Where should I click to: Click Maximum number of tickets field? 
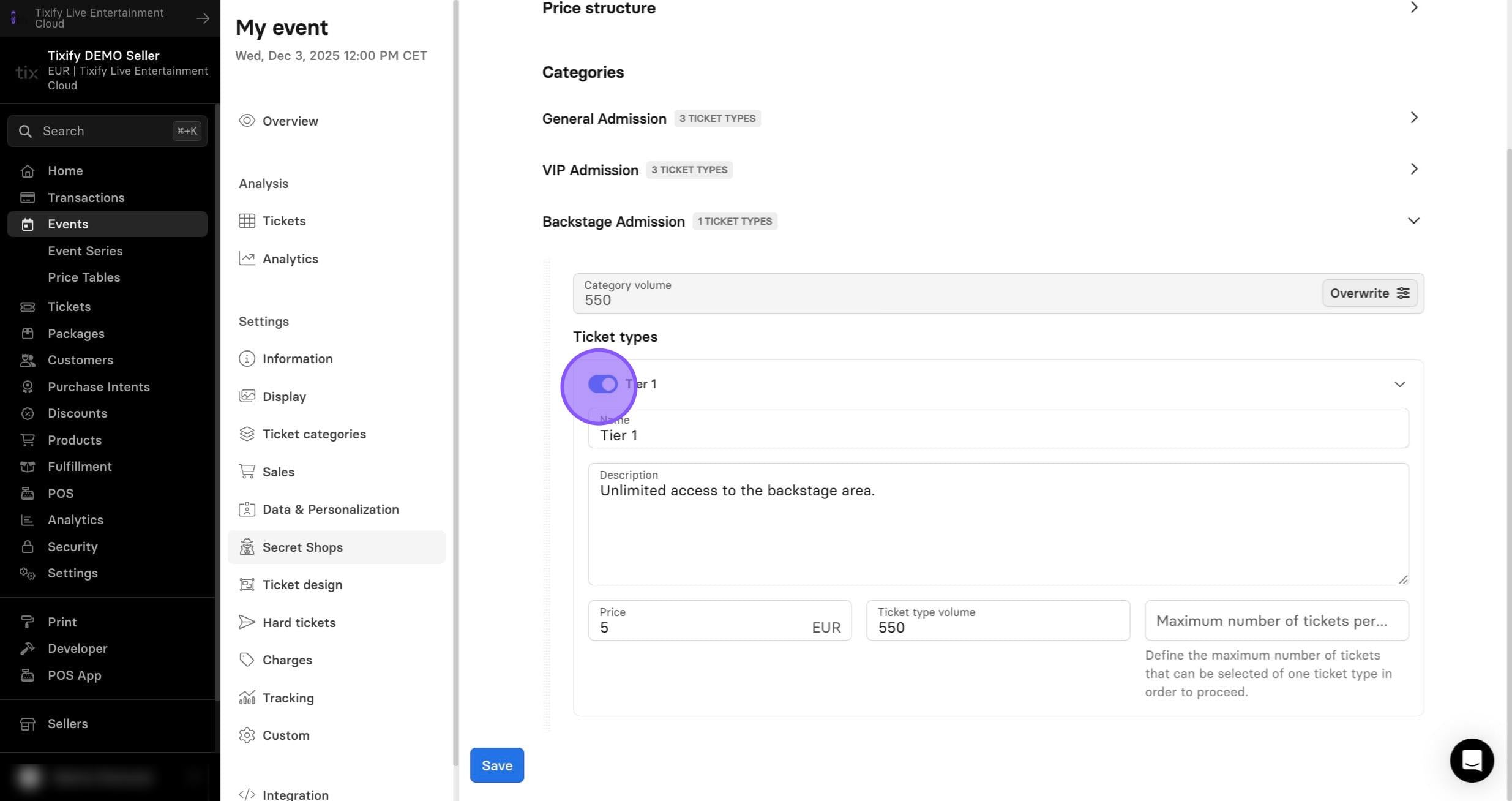1277,620
